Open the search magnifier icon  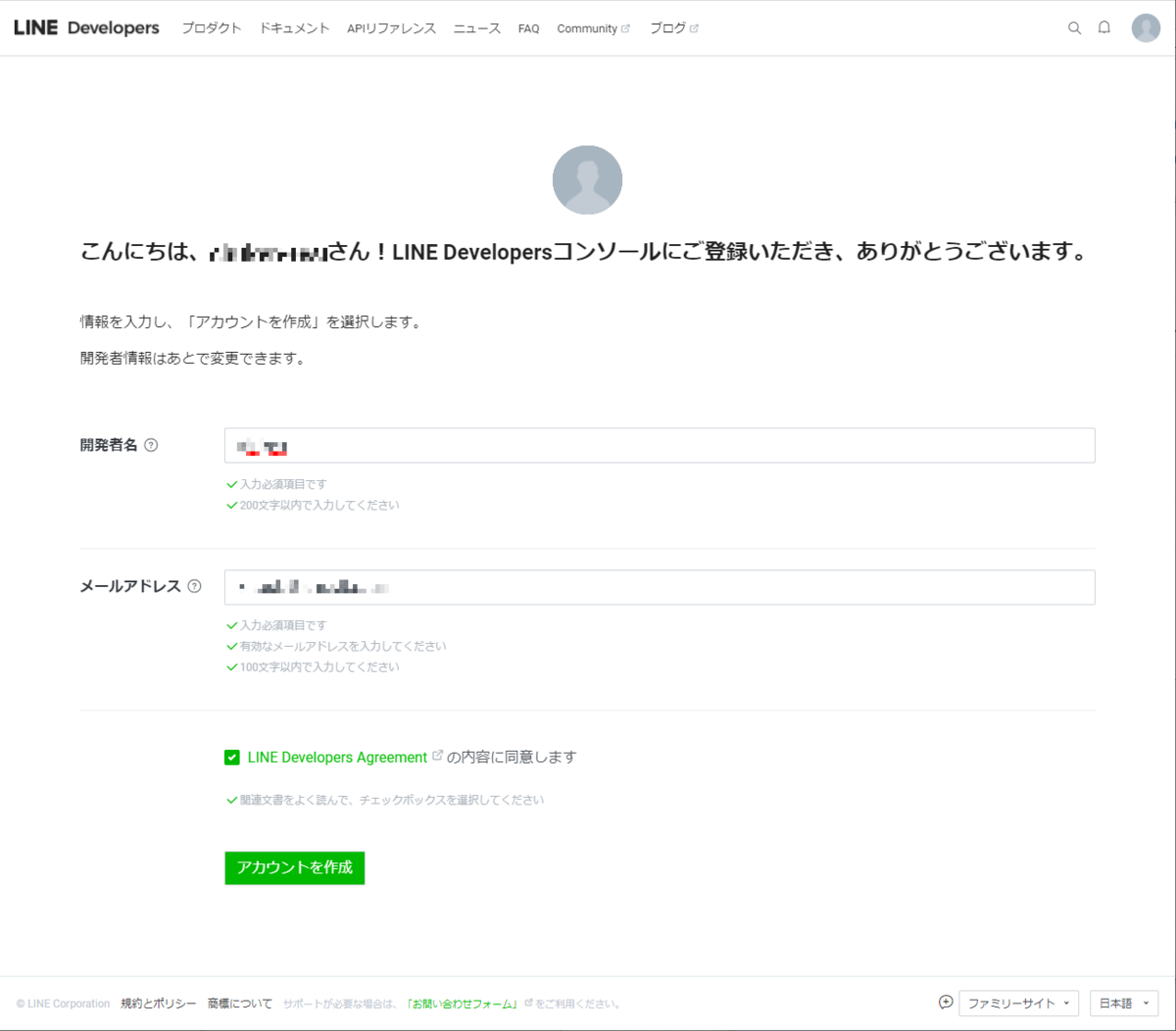(x=1074, y=27)
